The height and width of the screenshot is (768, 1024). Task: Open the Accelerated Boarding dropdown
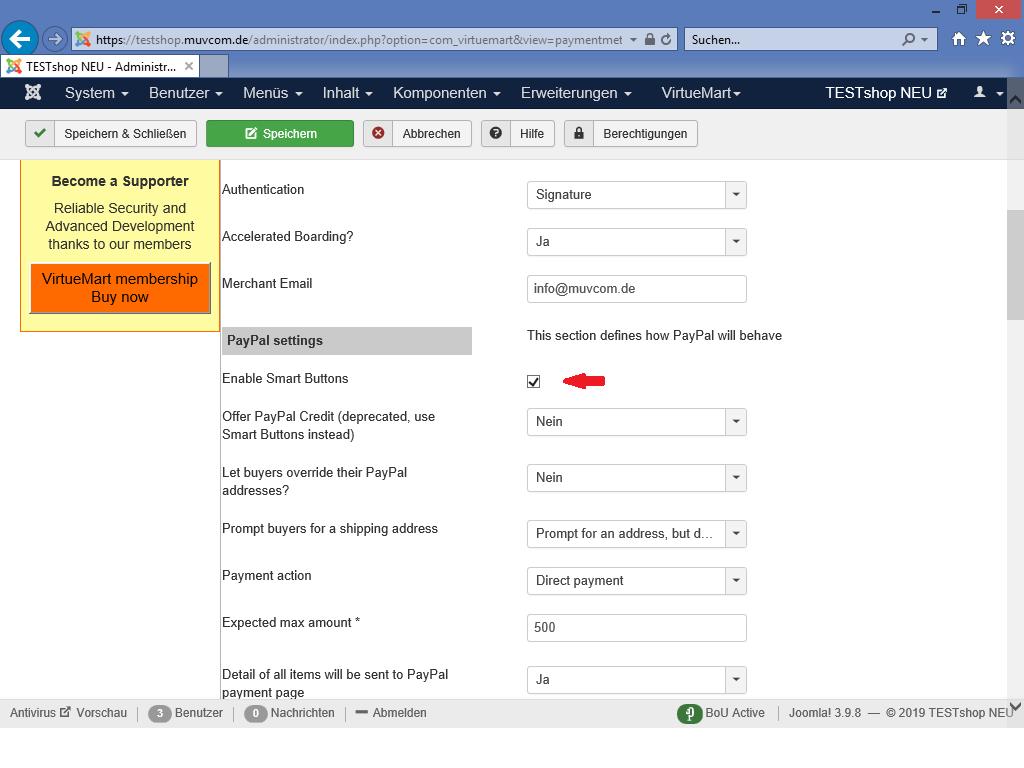click(636, 242)
